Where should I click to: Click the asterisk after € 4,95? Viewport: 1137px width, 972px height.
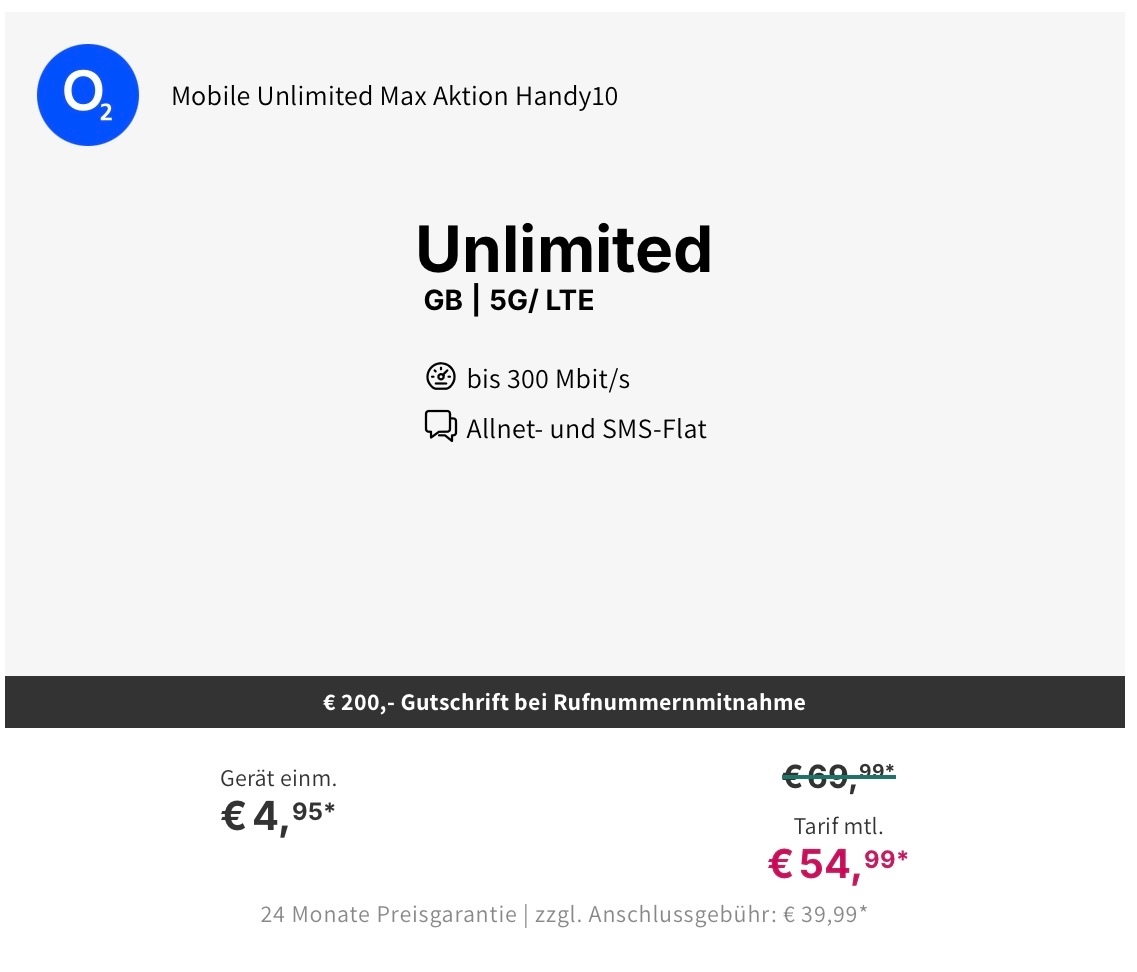pyautogui.click(x=330, y=807)
